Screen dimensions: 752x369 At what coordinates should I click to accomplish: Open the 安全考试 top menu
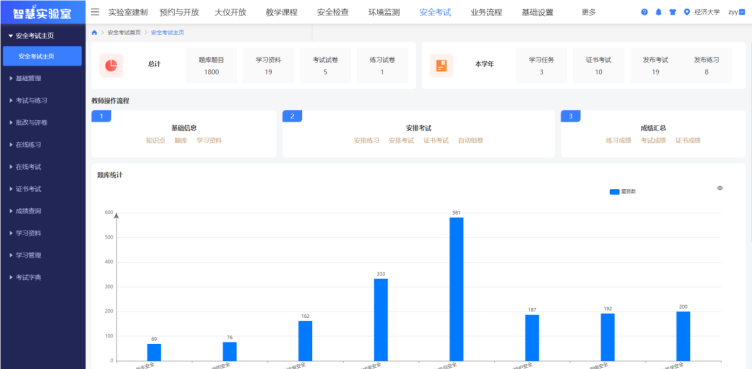[x=435, y=12]
